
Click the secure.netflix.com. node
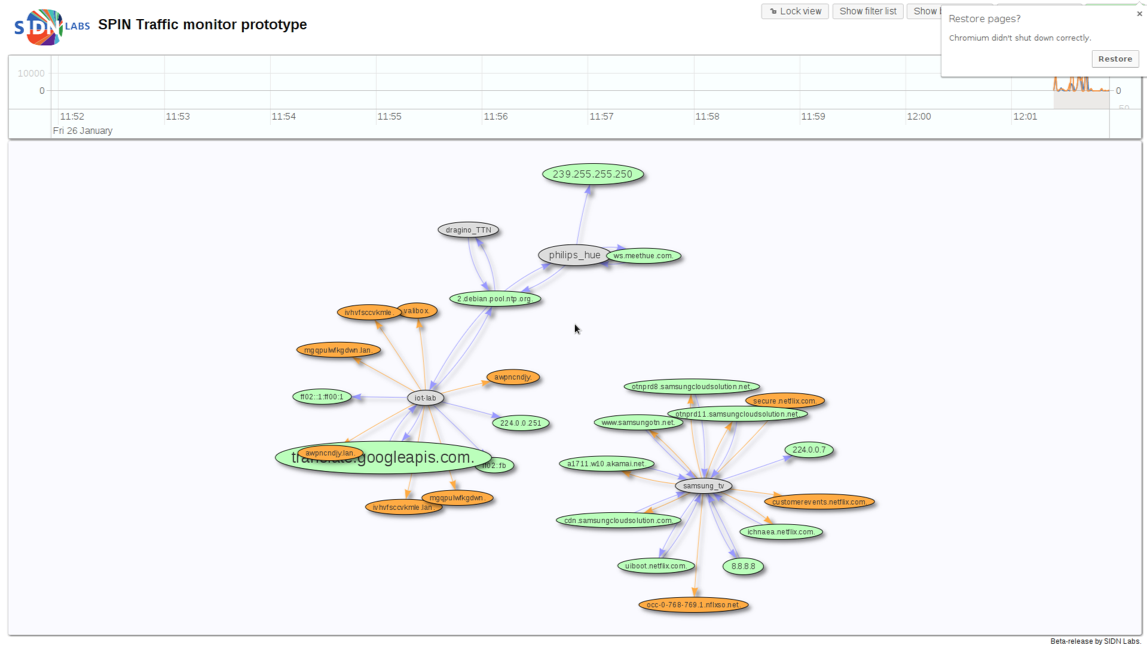point(785,401)
